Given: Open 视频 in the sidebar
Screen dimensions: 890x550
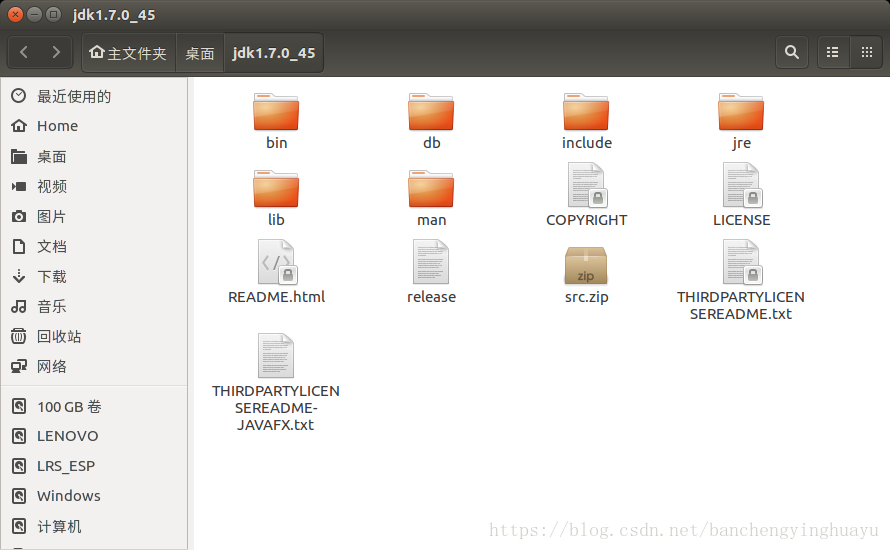Looking at the screenshot, I should (x=94, y=186).
